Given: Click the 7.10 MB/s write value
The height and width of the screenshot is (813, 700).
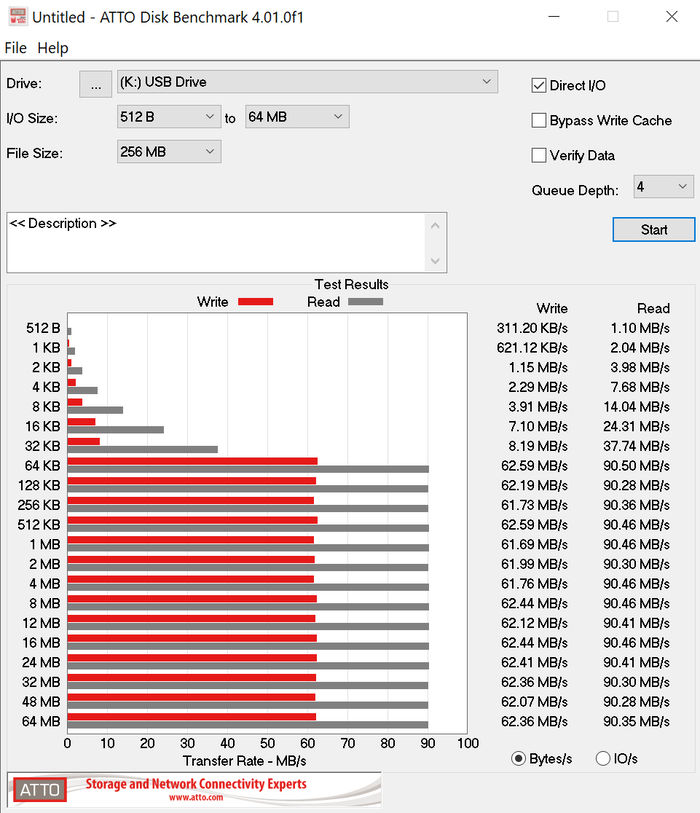Looking at the screenshot, I should coord(538,427).
